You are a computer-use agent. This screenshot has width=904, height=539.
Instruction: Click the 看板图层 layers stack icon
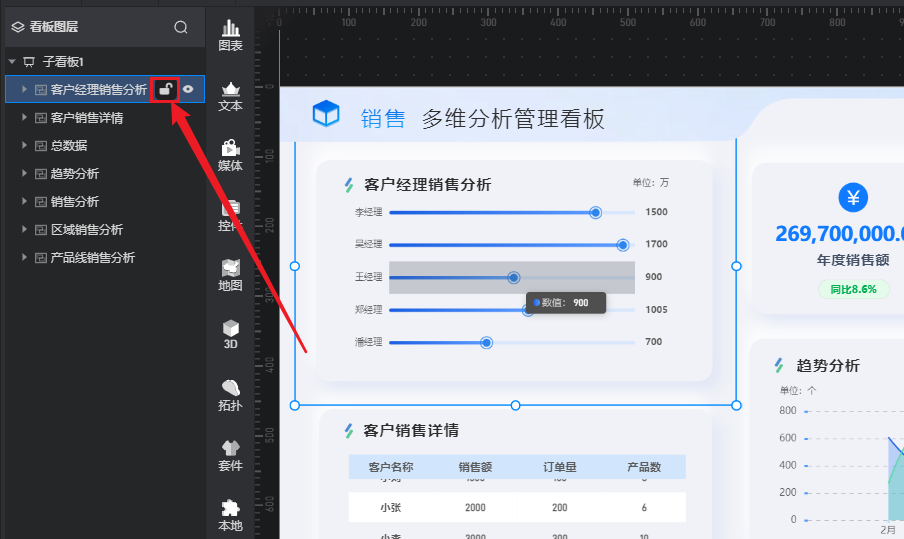pos(18,27)
